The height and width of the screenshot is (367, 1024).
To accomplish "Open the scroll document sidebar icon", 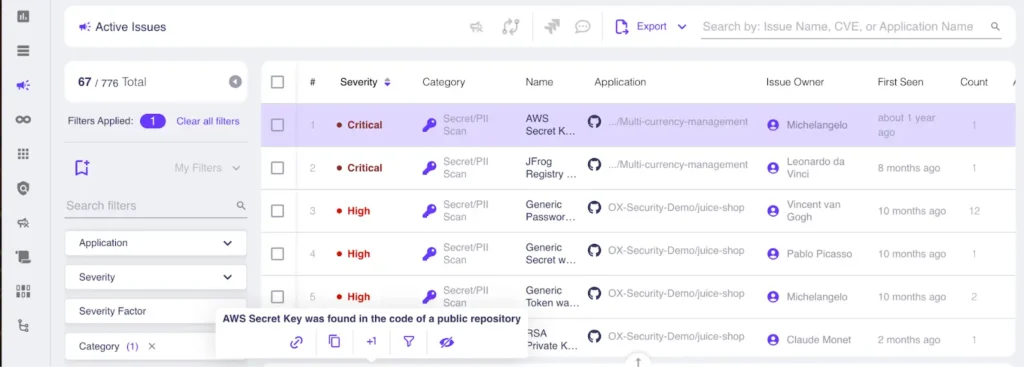I will point(24,257).
